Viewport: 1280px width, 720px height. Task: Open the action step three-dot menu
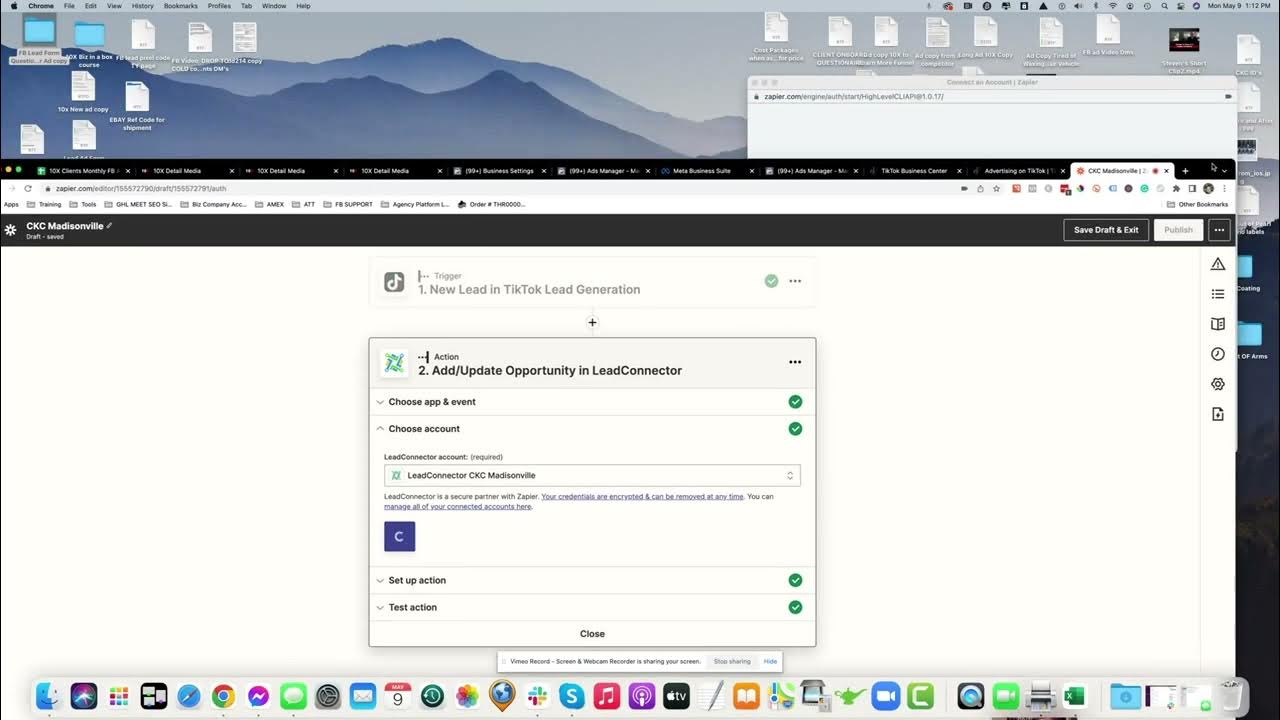pyautogui.click(x=795, y=362)
